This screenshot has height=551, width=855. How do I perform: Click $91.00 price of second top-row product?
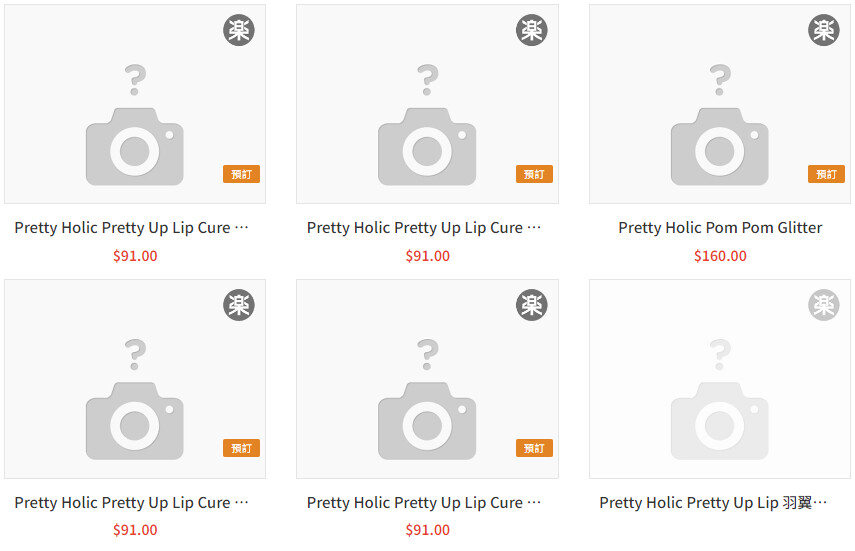coord(427,256)
